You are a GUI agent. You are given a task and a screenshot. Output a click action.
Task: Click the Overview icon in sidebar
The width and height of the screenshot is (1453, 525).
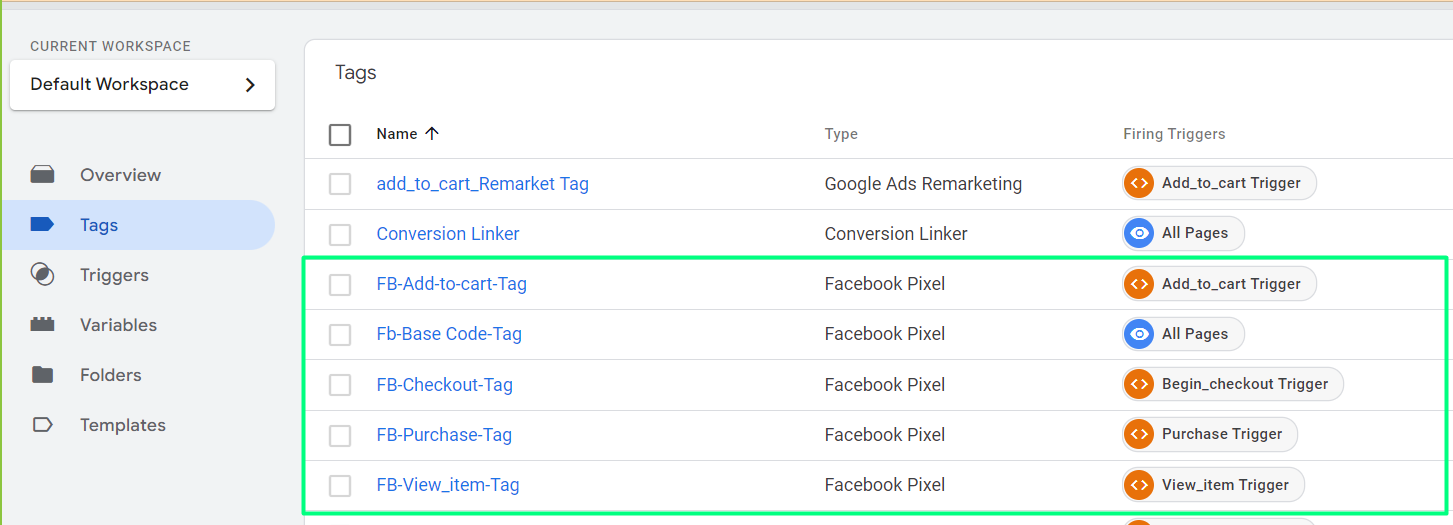(42, 175)
